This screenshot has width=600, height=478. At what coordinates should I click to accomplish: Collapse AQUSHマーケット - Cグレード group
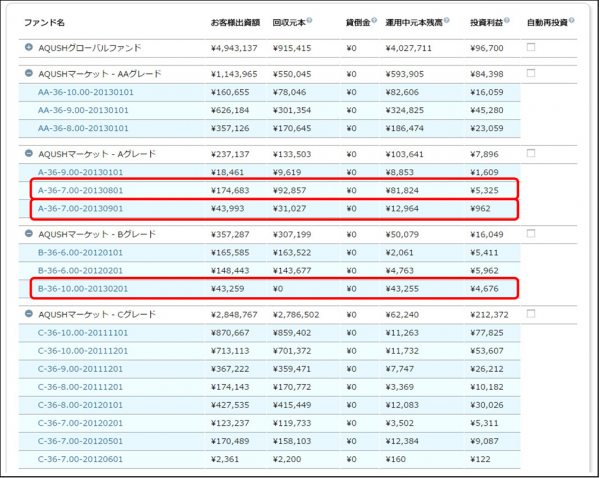pos(29,313)
